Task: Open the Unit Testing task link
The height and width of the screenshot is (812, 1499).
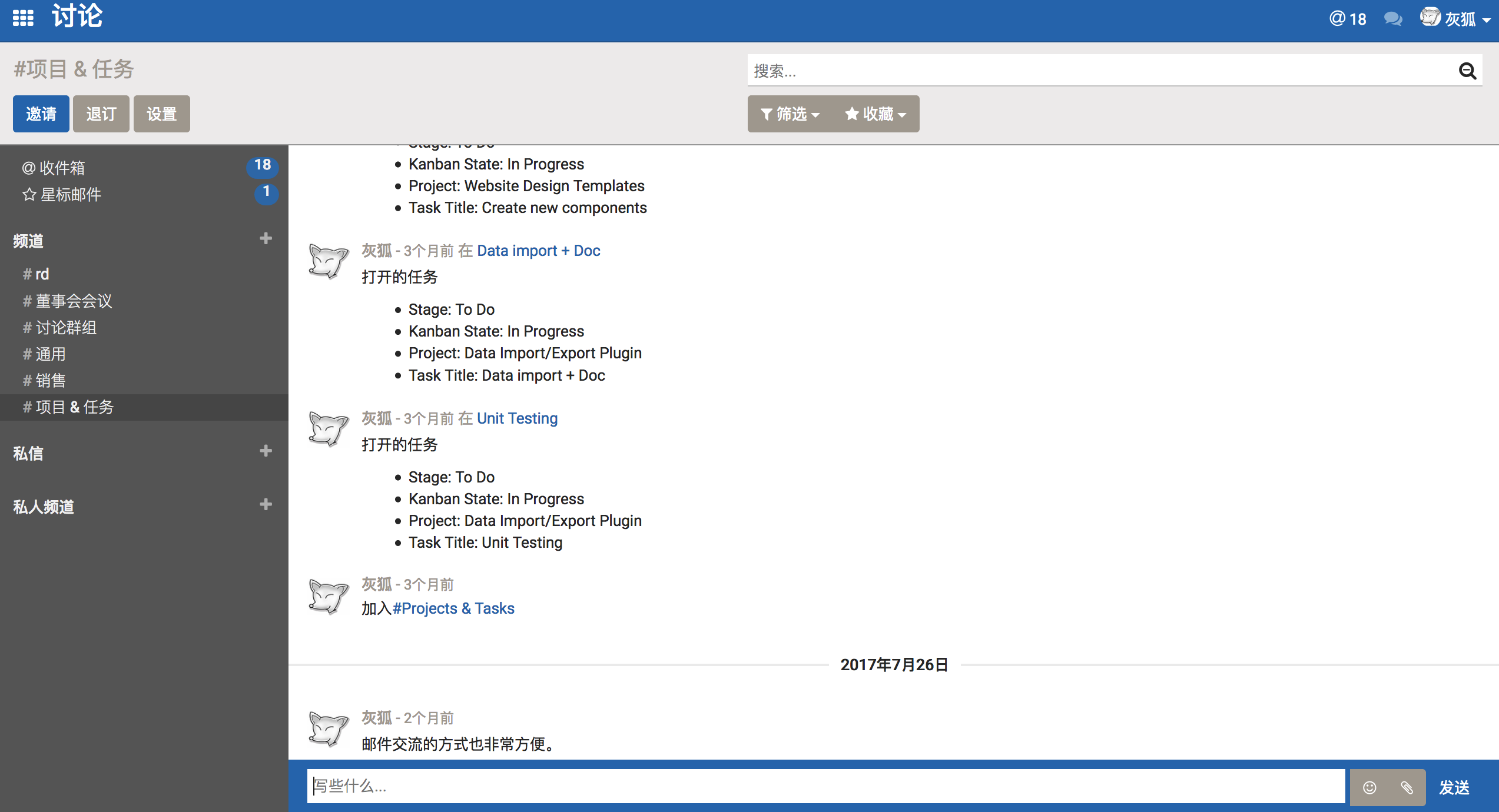Action: click(516, 418)
